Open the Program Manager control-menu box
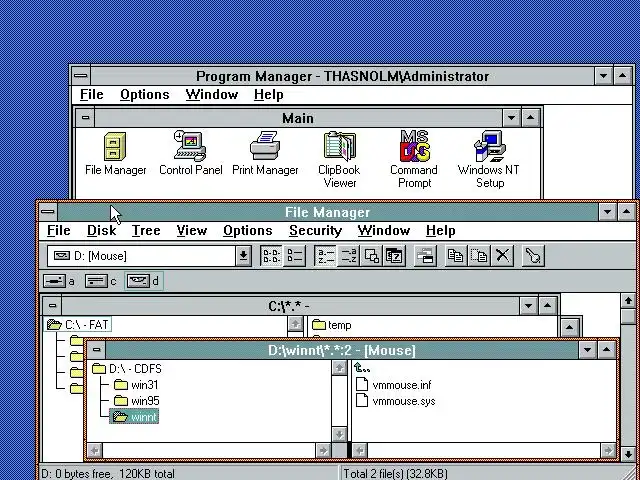640x480 pixels. point(81,76)
